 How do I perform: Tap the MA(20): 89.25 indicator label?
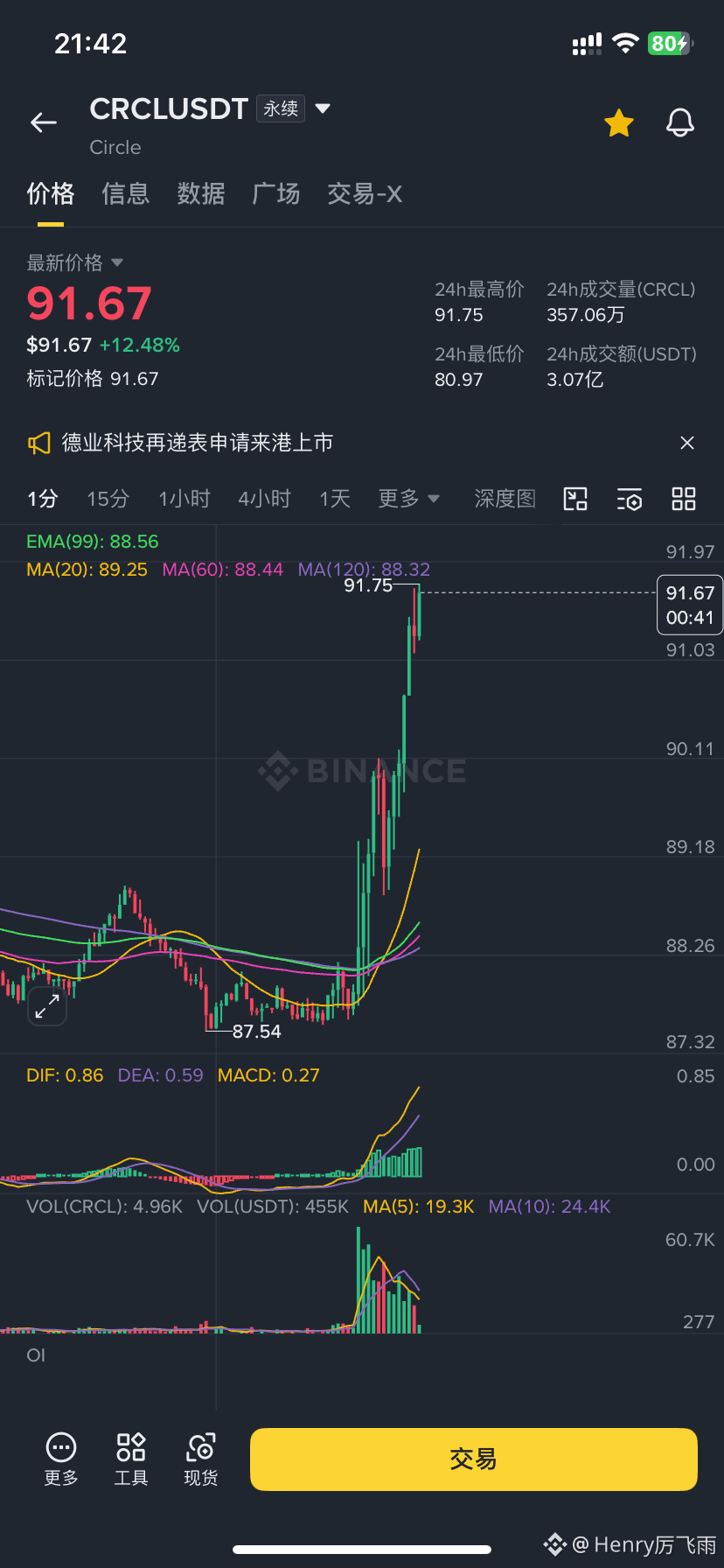(87, 570)
